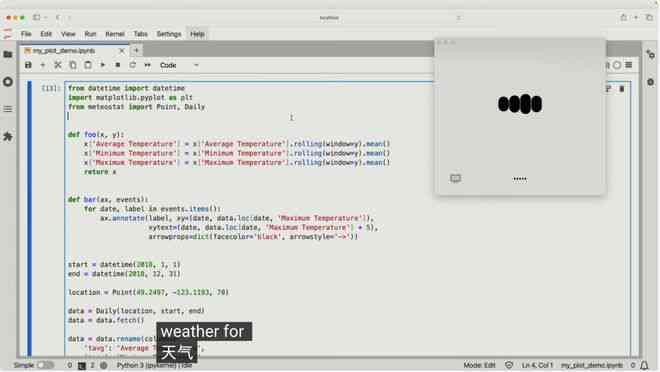This screenshot has height=372, width=660.
Task: Paste cell from clipboard icon
Action: [x=88, y=65]
